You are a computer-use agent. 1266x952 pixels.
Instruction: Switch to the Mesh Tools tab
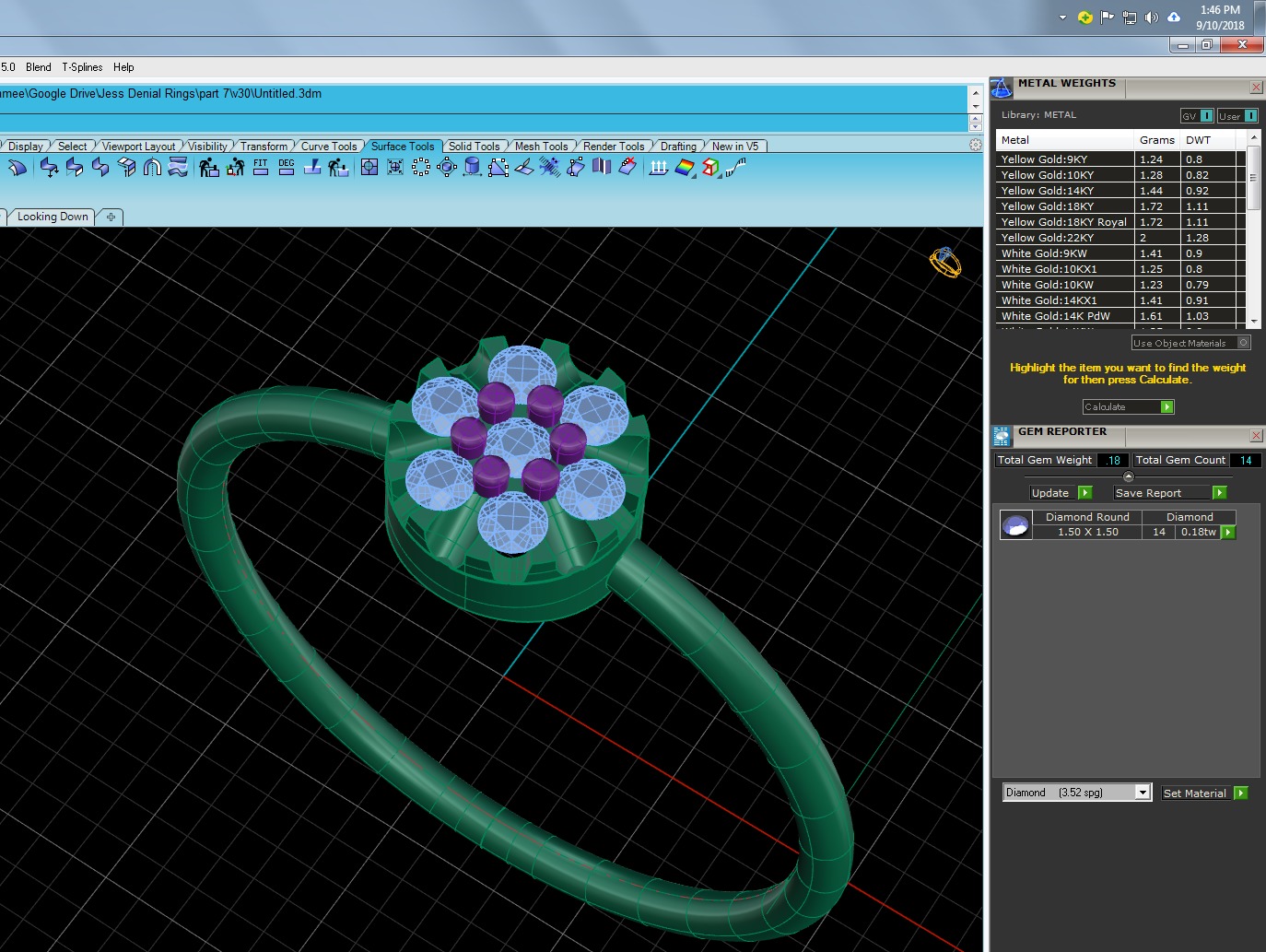click(541, 147)
